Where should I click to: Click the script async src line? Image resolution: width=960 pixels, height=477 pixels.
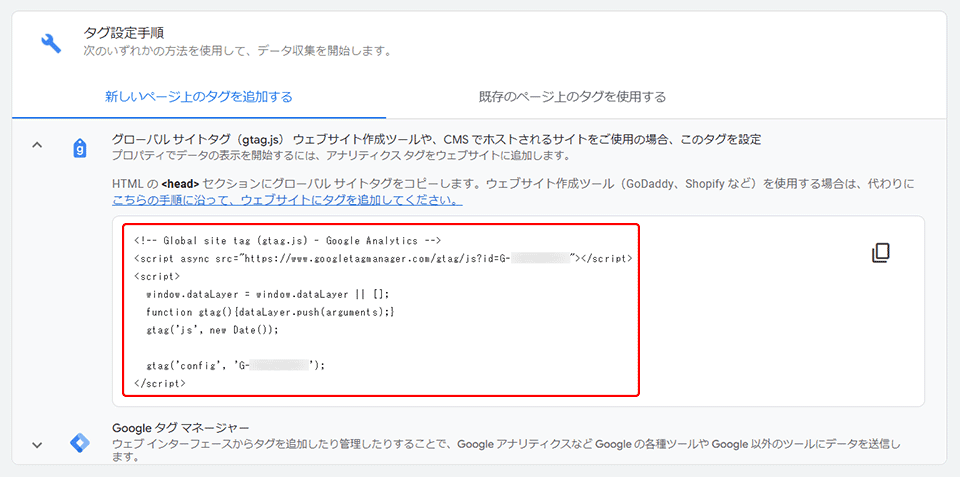click(383, 258)
